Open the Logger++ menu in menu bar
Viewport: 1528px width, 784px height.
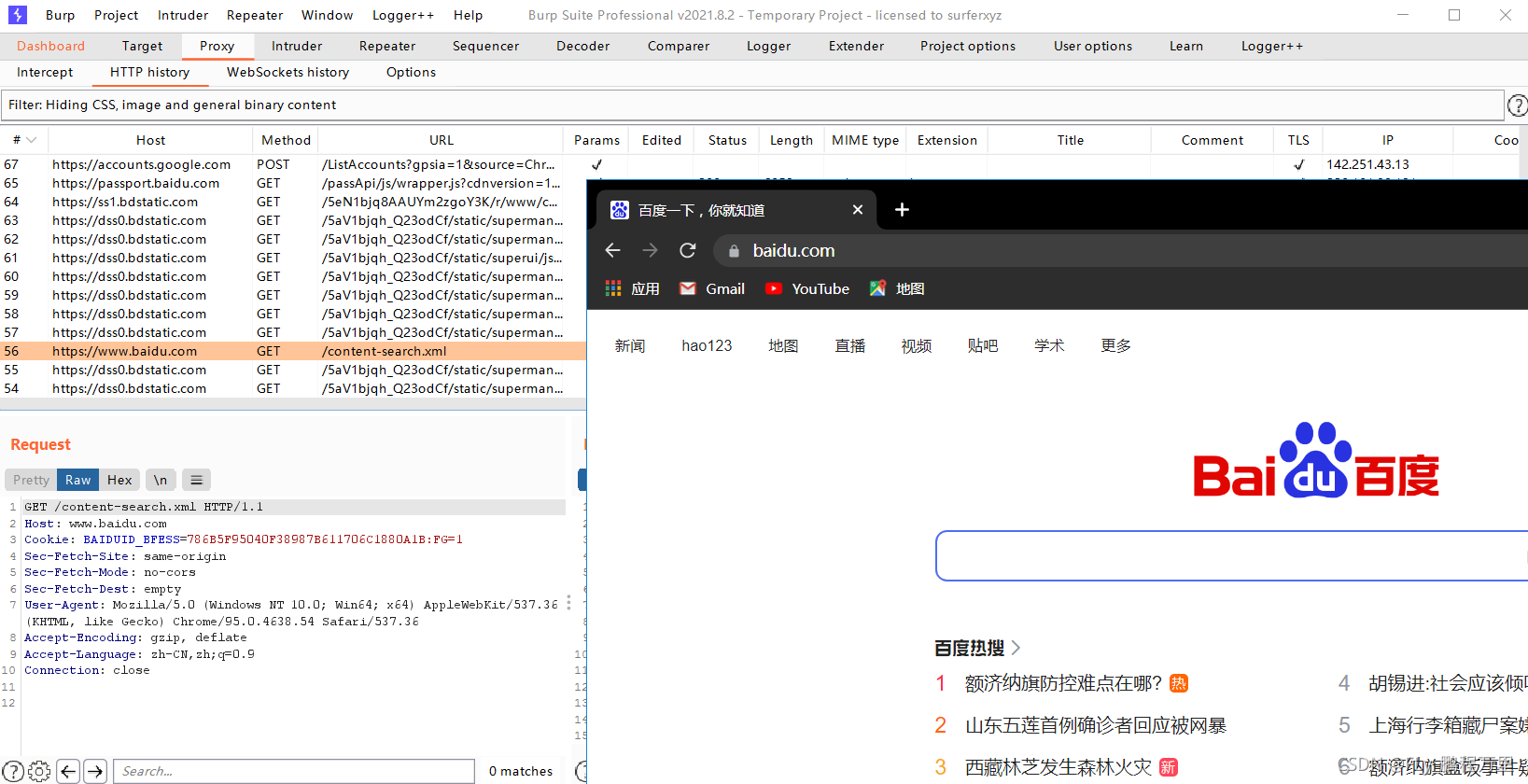pos(403,15)
